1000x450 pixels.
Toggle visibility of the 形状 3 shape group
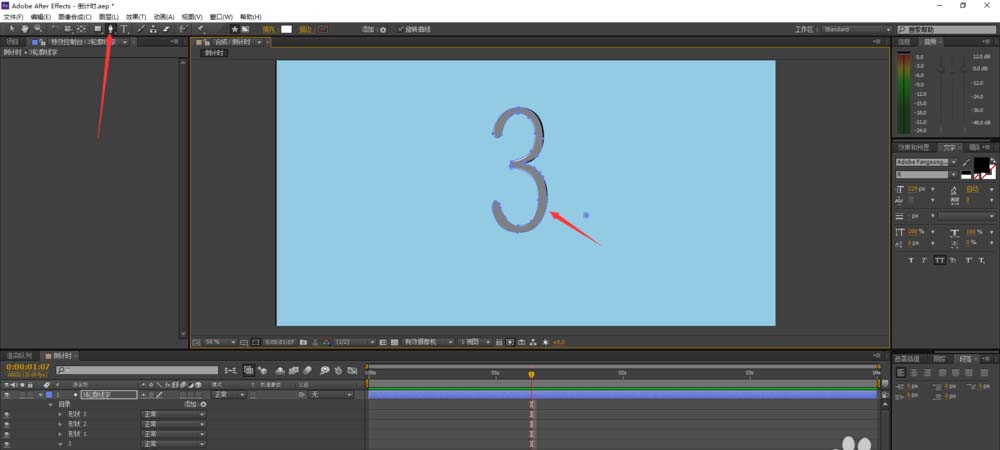coord(7,414)
